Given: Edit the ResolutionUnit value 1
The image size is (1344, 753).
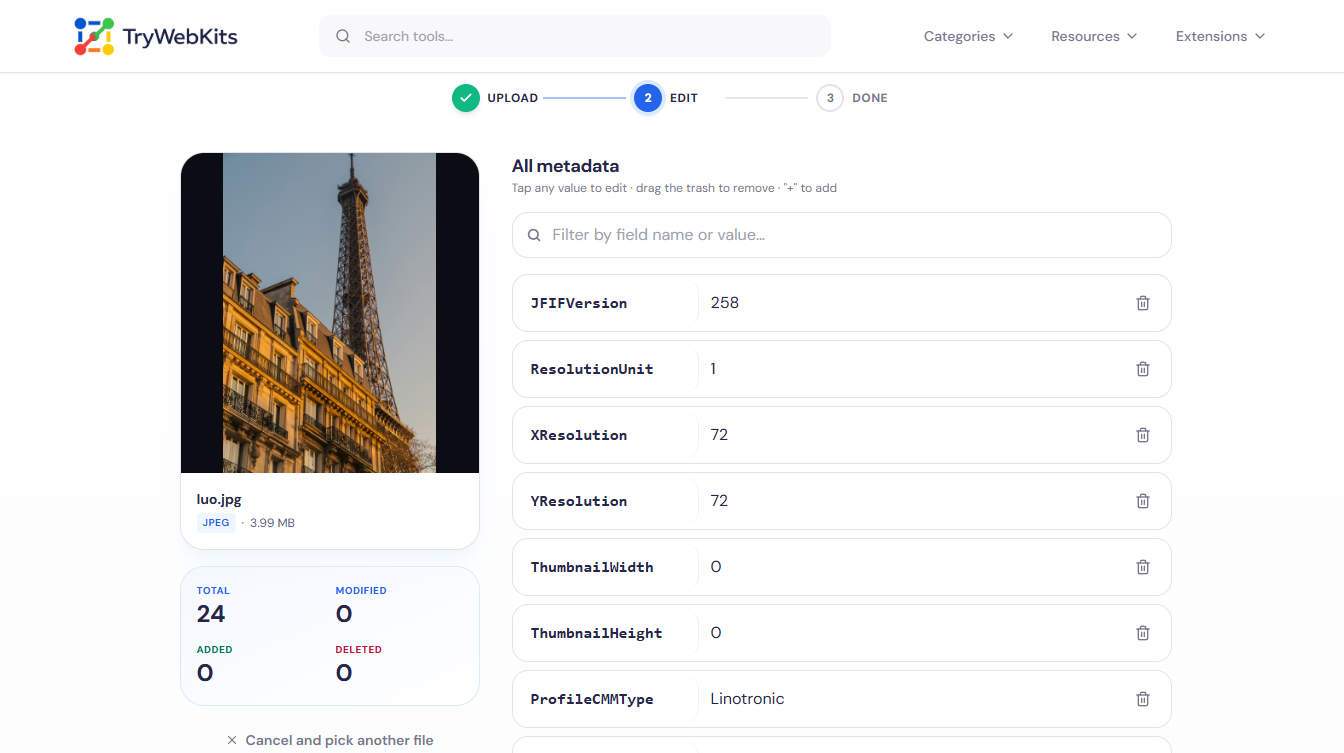Looking at the screenshot, I should click(713, 369).
